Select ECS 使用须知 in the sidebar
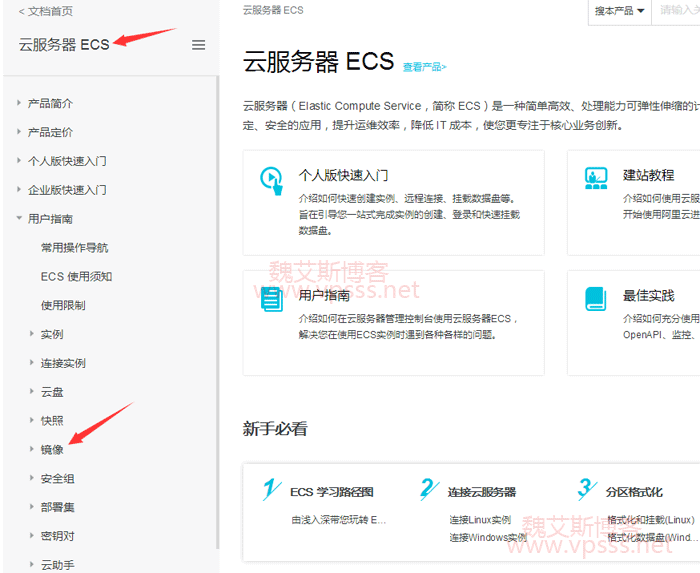The height and width of the screenshot is (573, 700). tap(76, 276)
